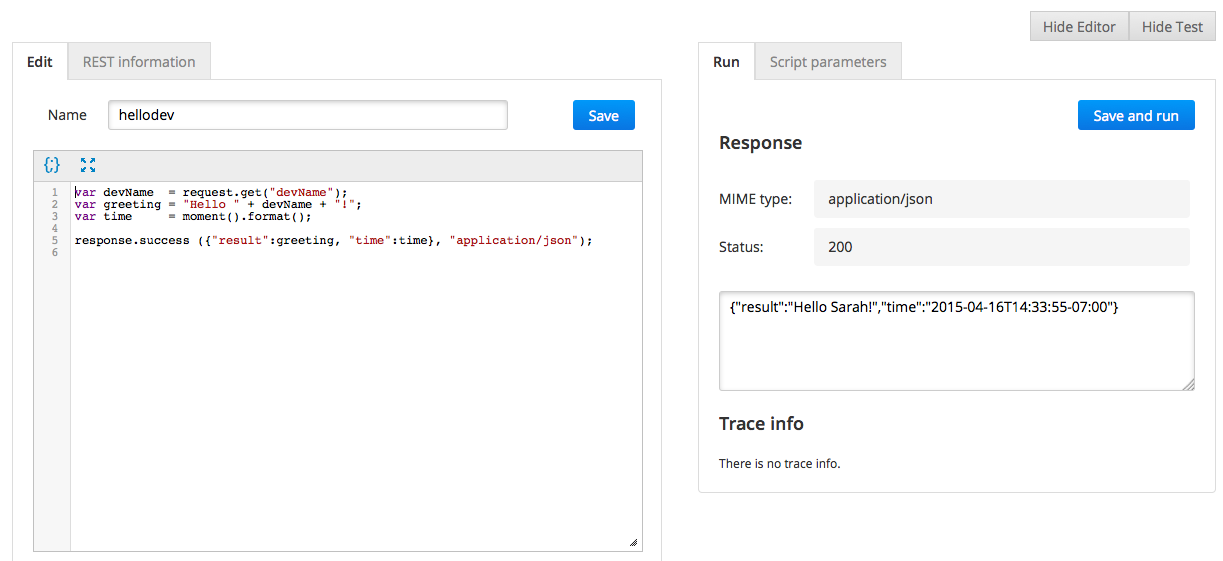Expand the editor to fullscreen
Screen dimensions: 1223x561
(88, 165)
